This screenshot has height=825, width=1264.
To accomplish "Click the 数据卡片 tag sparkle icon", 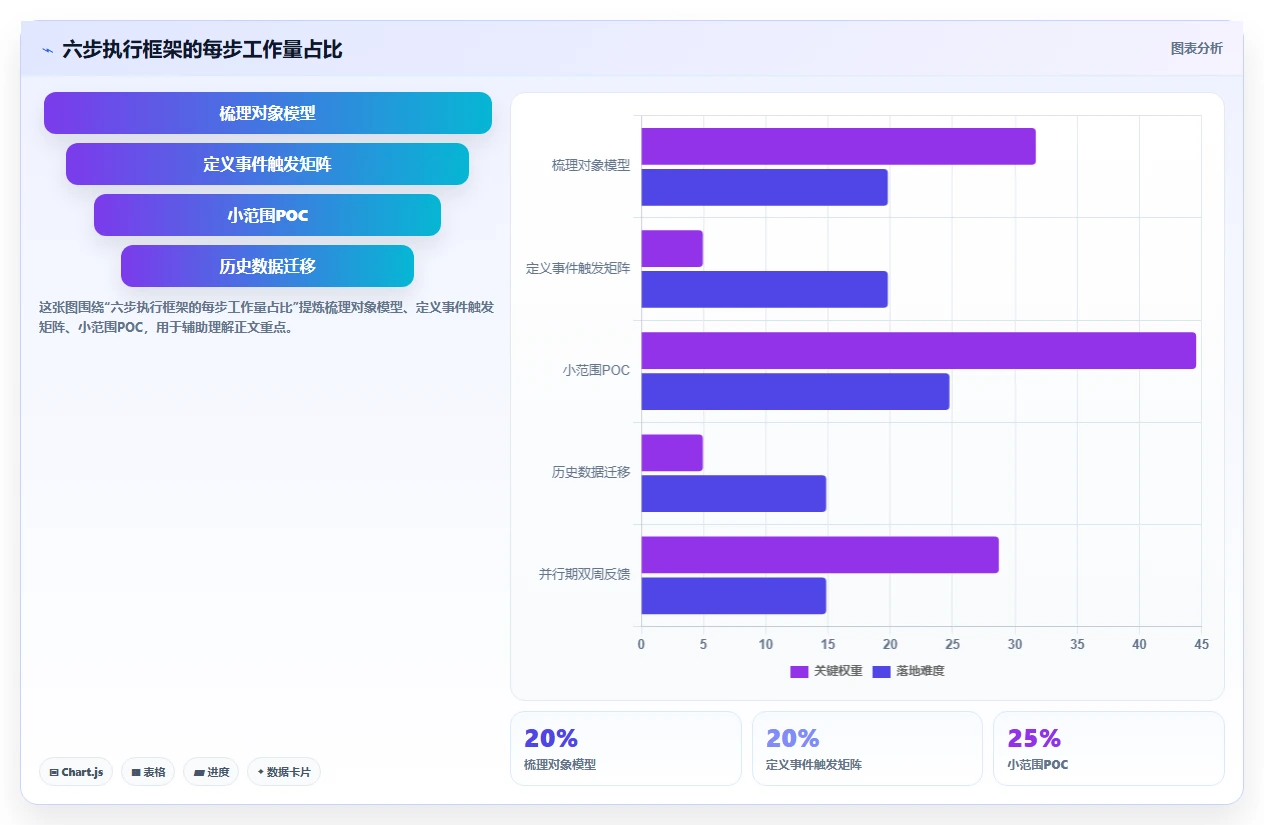I will coord(260,772).
